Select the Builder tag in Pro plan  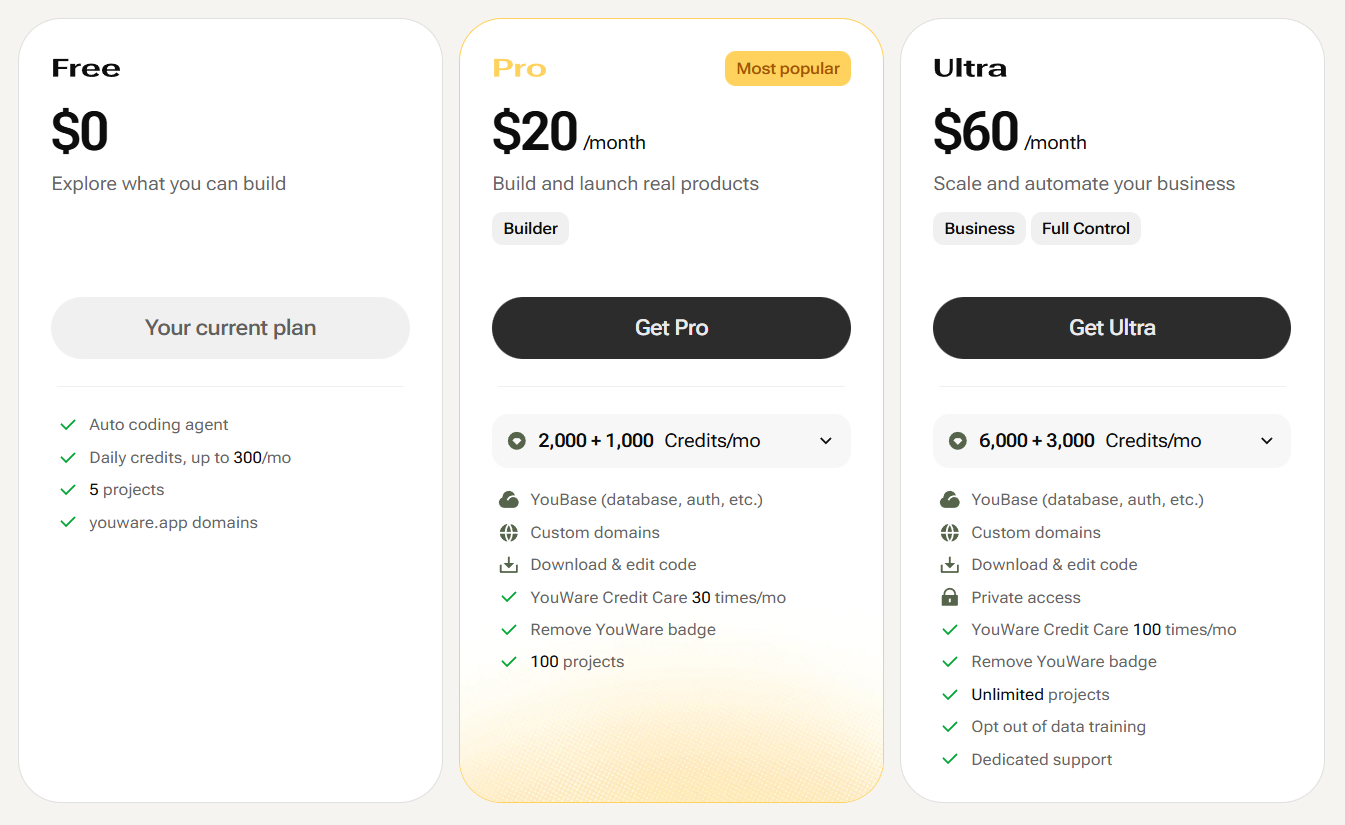530,229
